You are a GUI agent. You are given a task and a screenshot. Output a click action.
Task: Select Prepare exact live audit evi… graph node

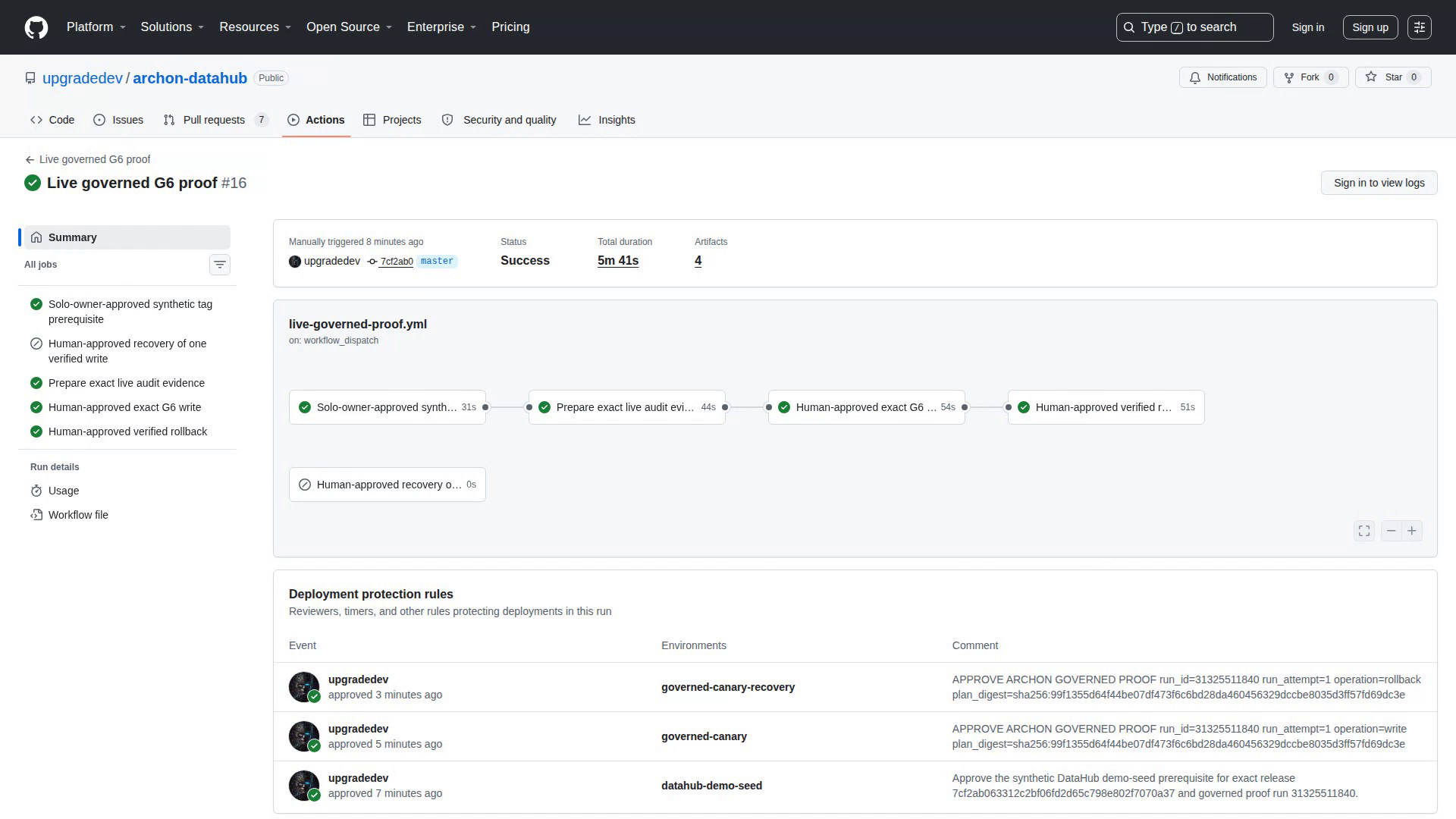click(627, 407)
